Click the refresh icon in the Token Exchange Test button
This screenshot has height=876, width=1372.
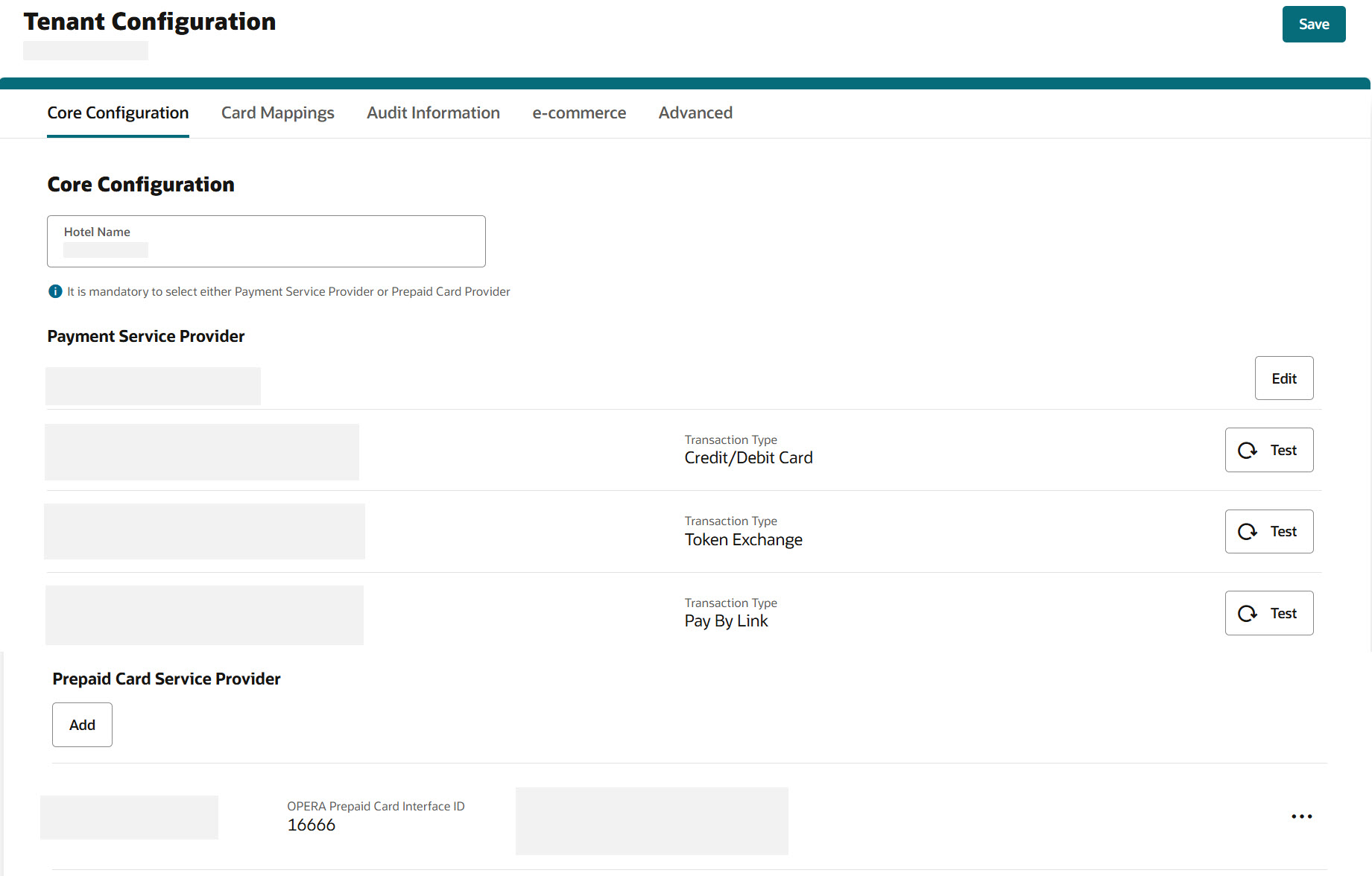[1248, 531]
